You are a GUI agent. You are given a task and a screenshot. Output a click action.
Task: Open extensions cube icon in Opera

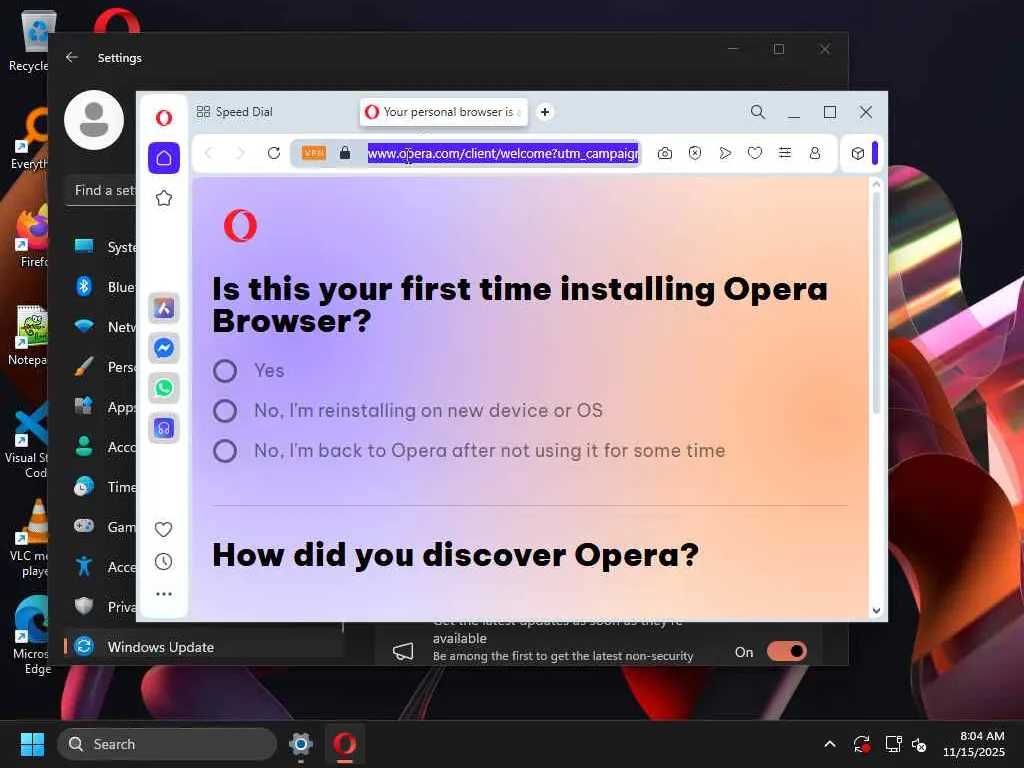point(858,153)
